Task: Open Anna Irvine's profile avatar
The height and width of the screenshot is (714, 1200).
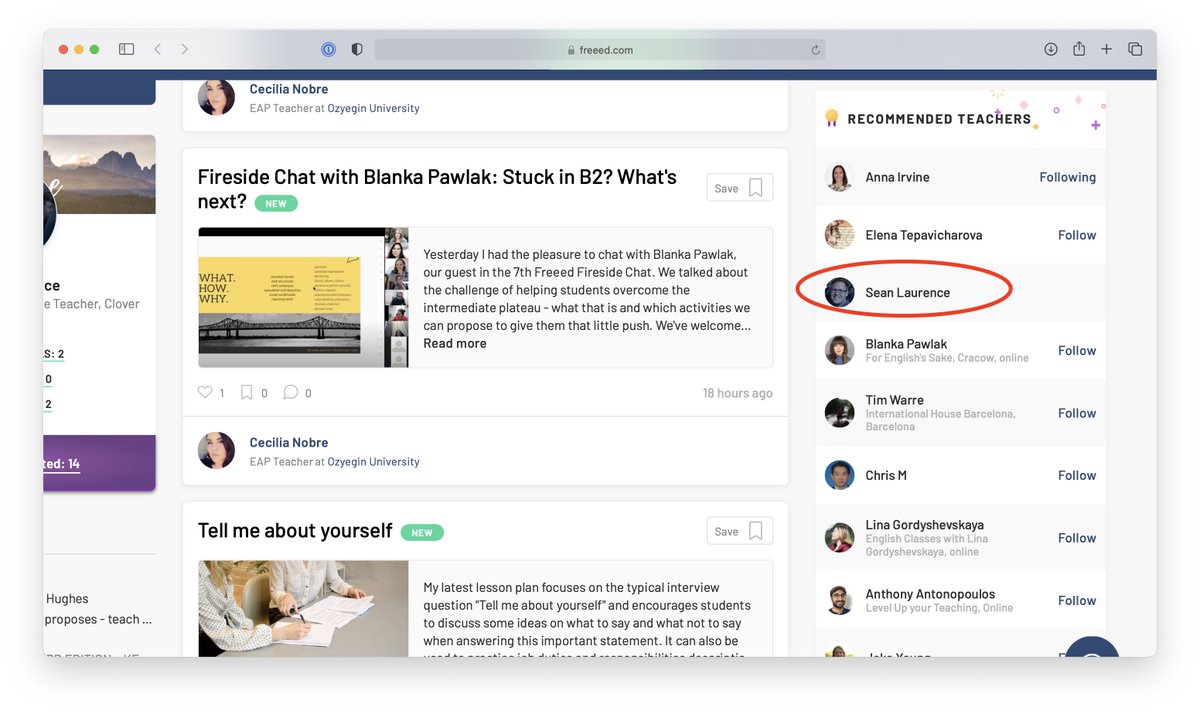Action: pyautogui.click(x=839, y=177)
